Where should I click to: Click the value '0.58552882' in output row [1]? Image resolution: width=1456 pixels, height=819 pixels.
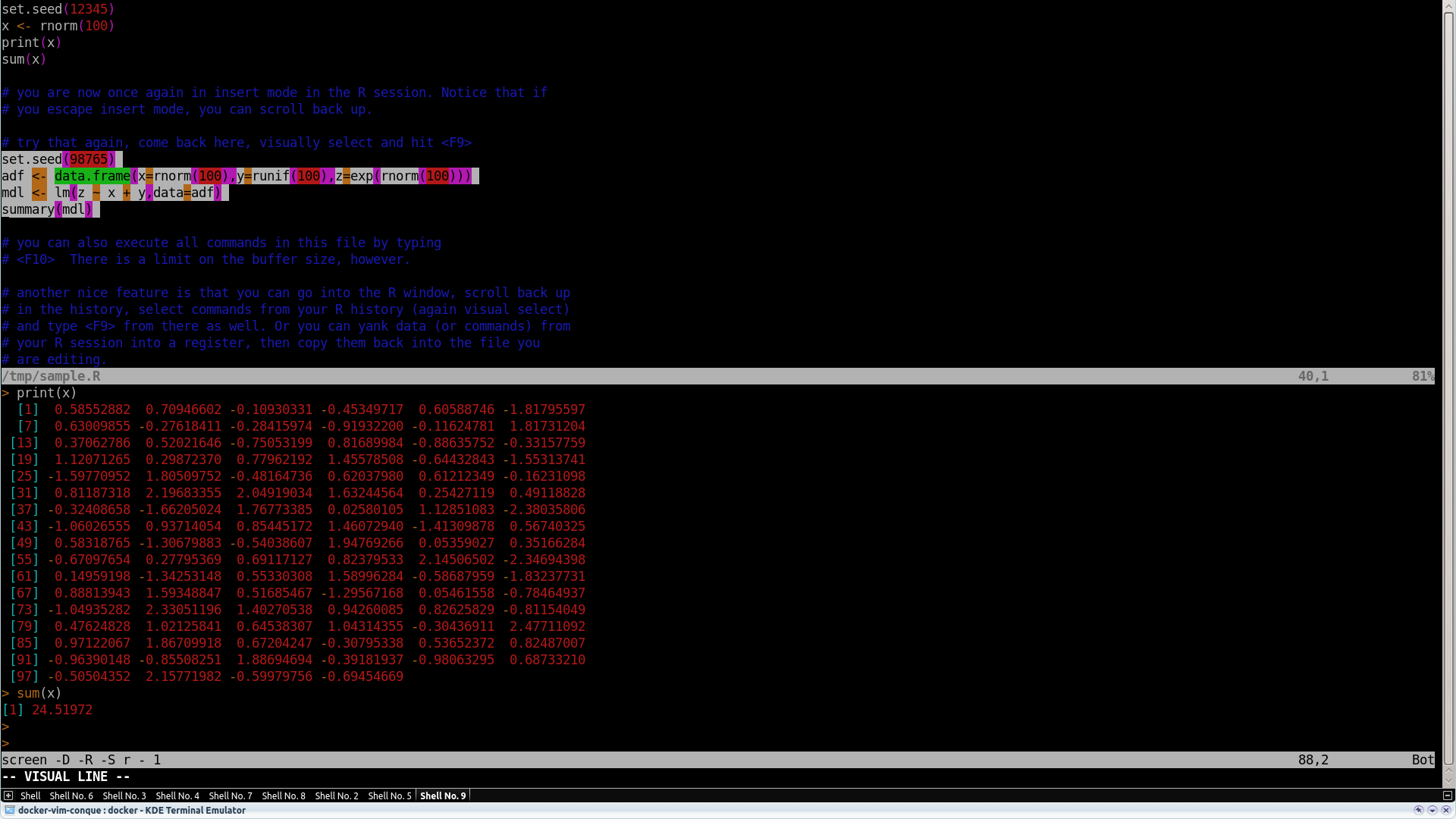[x=93, y=409]
